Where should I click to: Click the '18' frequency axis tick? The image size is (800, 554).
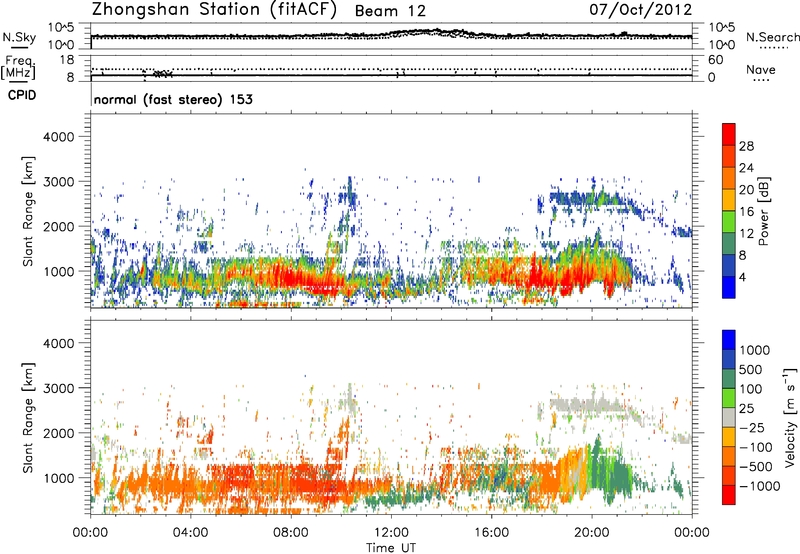pyautogui.click(x=67, y=60)
